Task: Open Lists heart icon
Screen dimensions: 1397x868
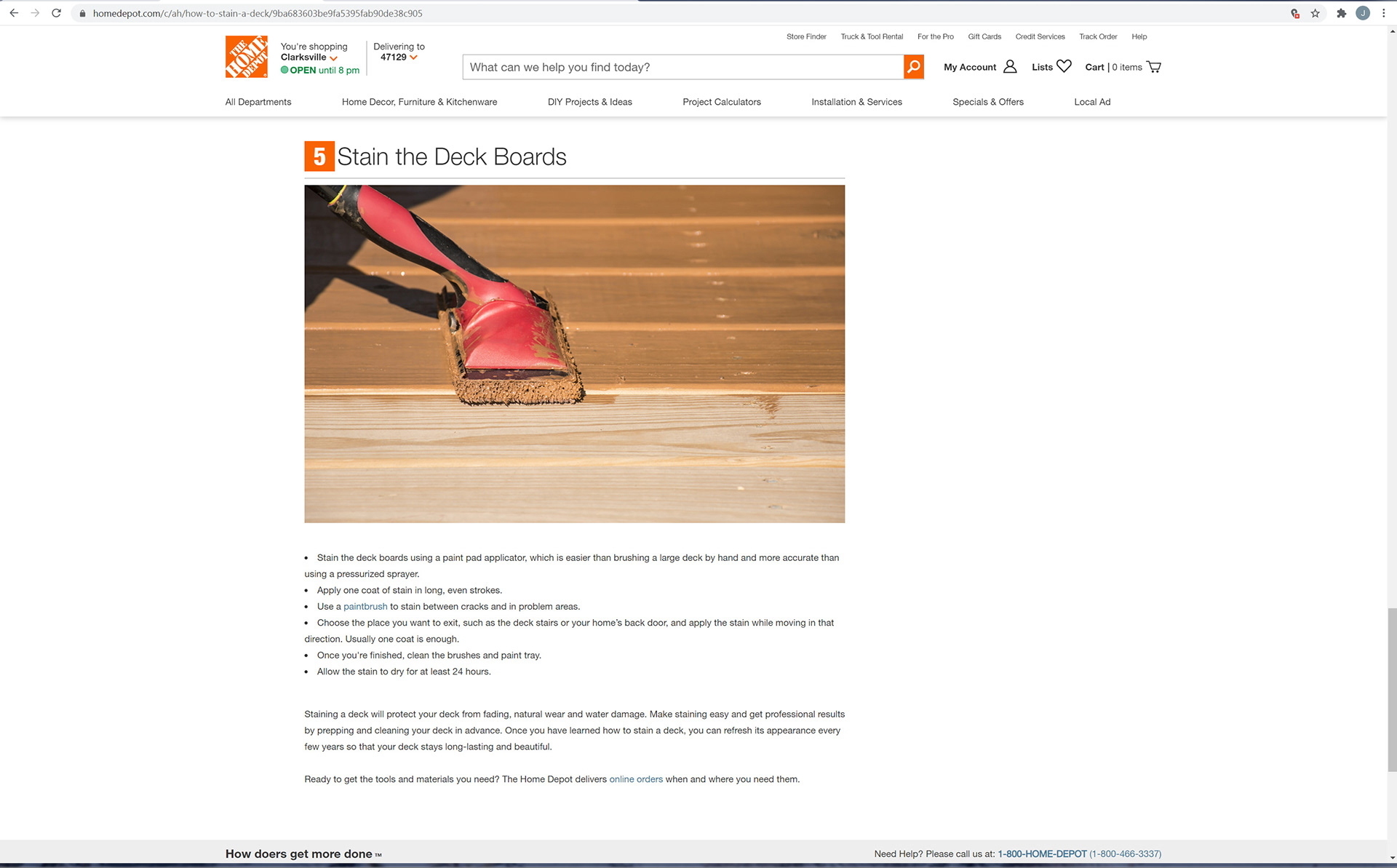Action: [x=1064, y=66]
